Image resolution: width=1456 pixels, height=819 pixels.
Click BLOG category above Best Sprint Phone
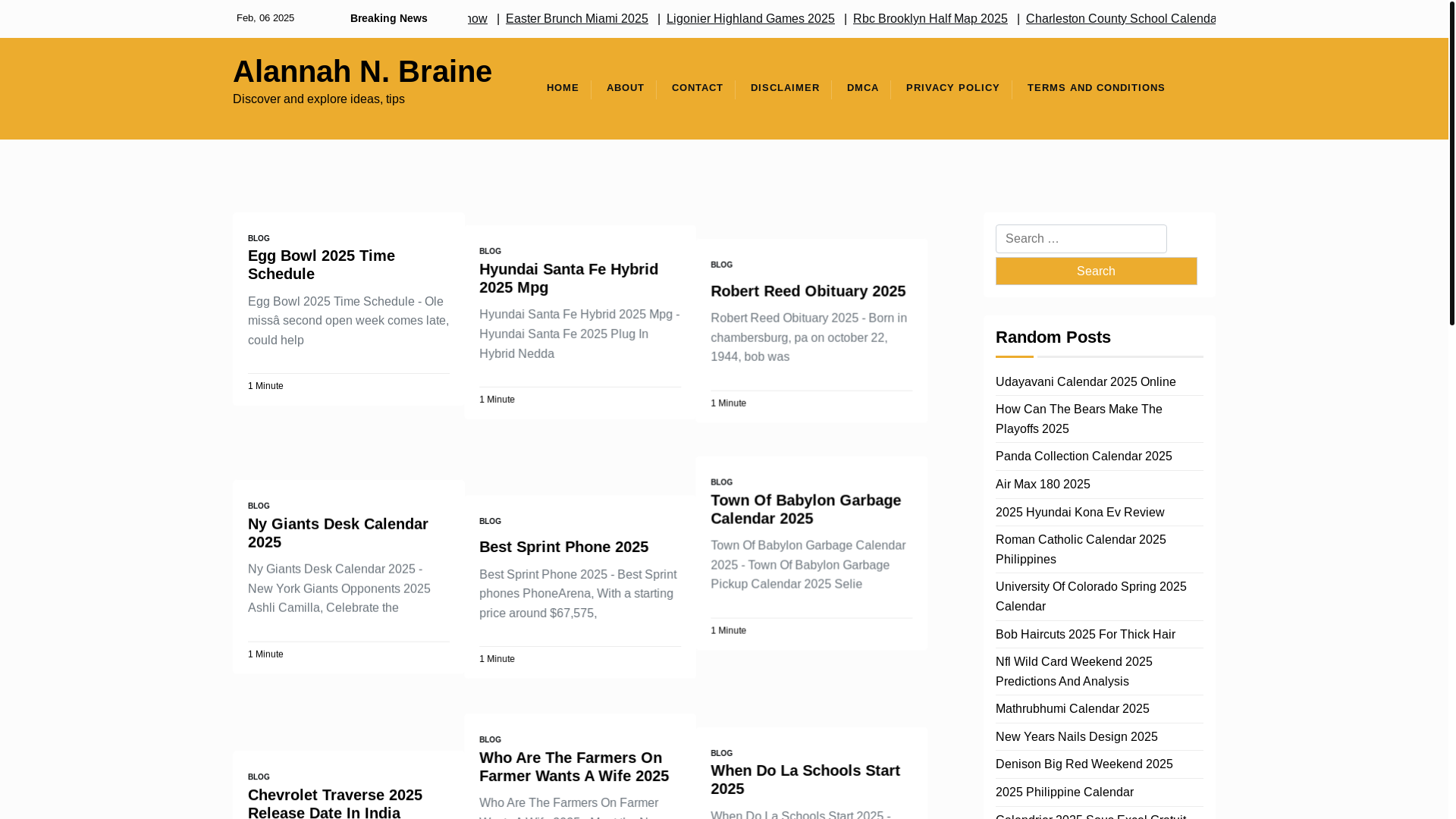[x=490, y=521]
